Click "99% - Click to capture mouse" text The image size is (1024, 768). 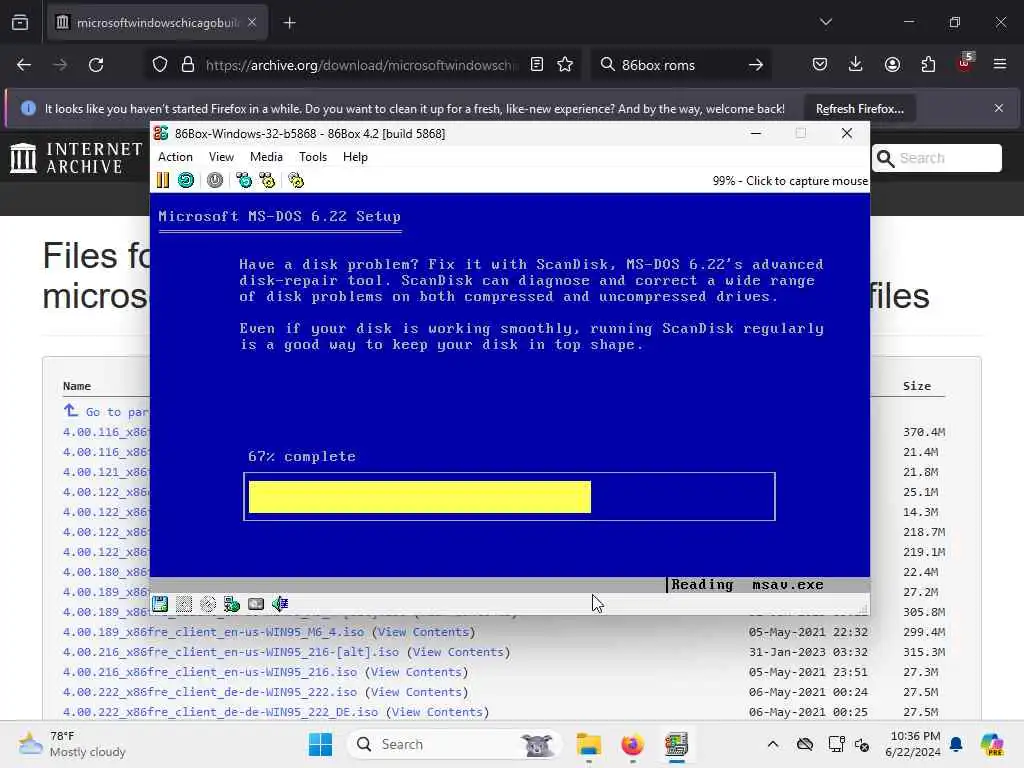coord(790,181)
